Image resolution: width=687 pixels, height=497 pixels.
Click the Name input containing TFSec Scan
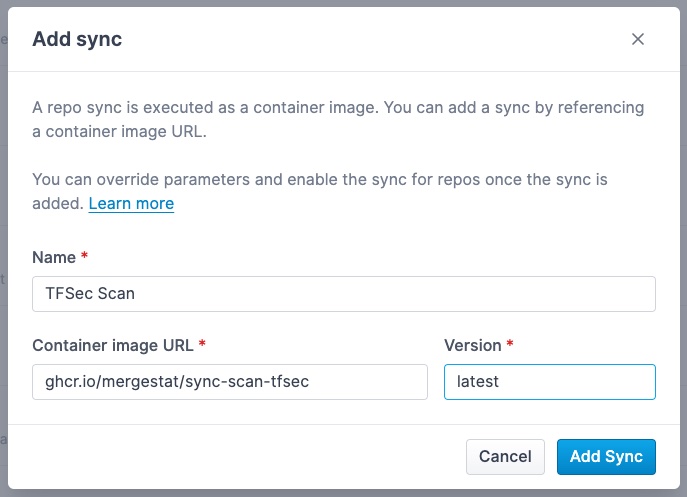pos(343,294)
